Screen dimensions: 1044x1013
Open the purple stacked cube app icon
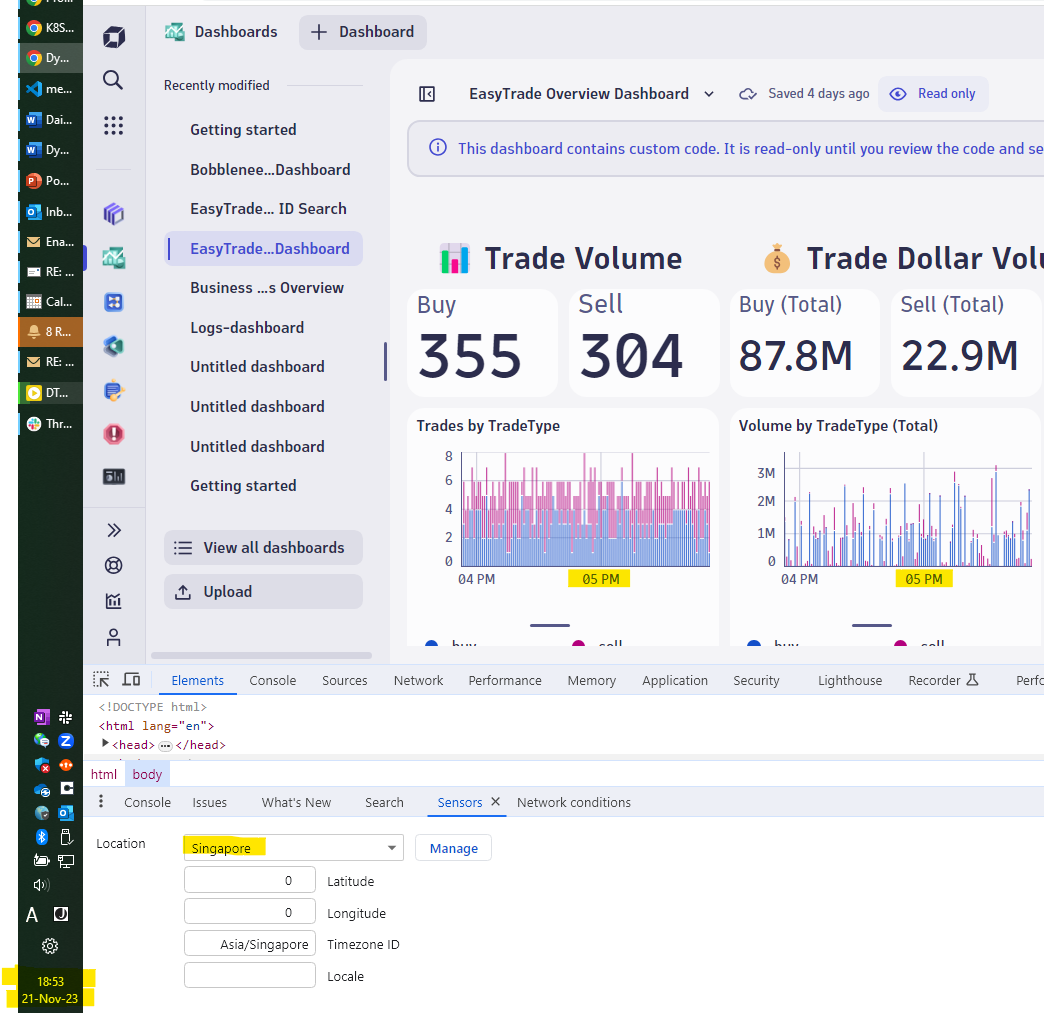pos(114,214)
